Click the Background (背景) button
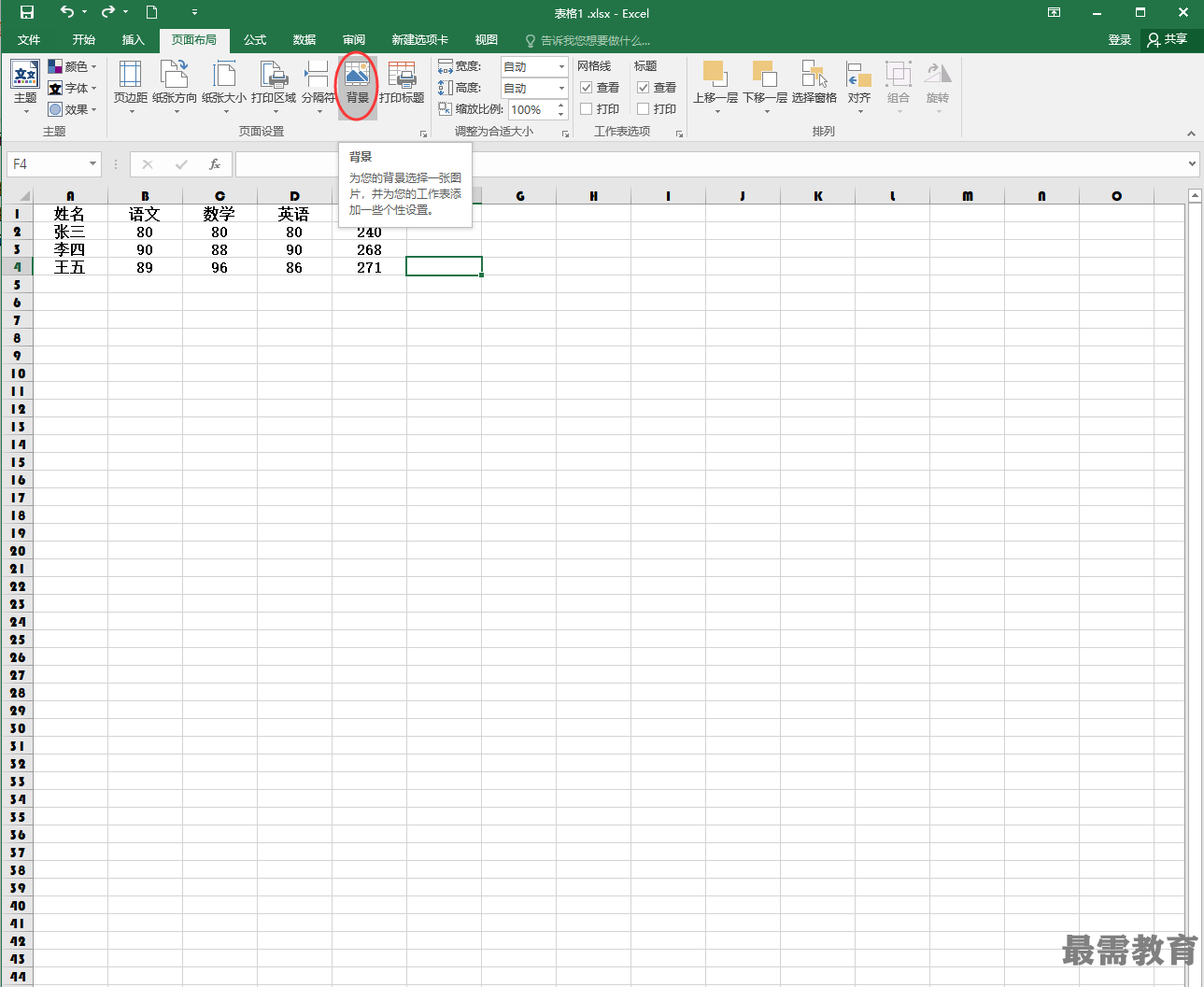The image size is (1204, 987). [x=357, y=87]
